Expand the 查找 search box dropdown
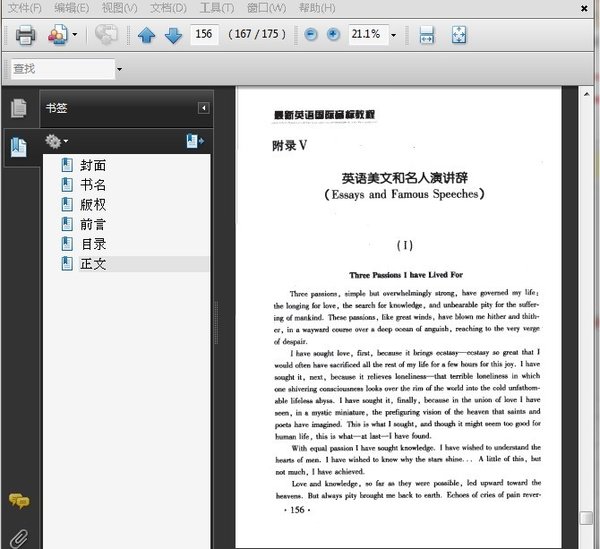Image resolution: width=600 pixels, height=549 pixels. (119, 70)
